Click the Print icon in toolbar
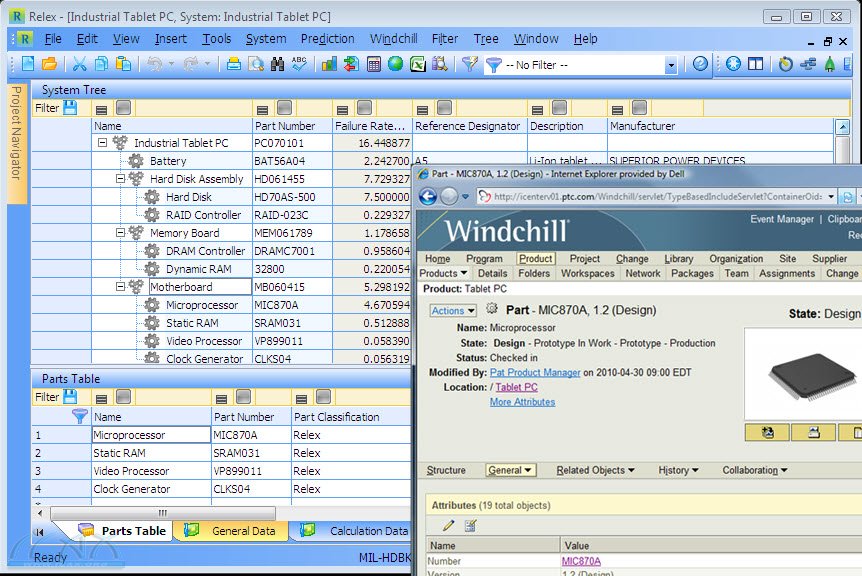 point(234,64)
